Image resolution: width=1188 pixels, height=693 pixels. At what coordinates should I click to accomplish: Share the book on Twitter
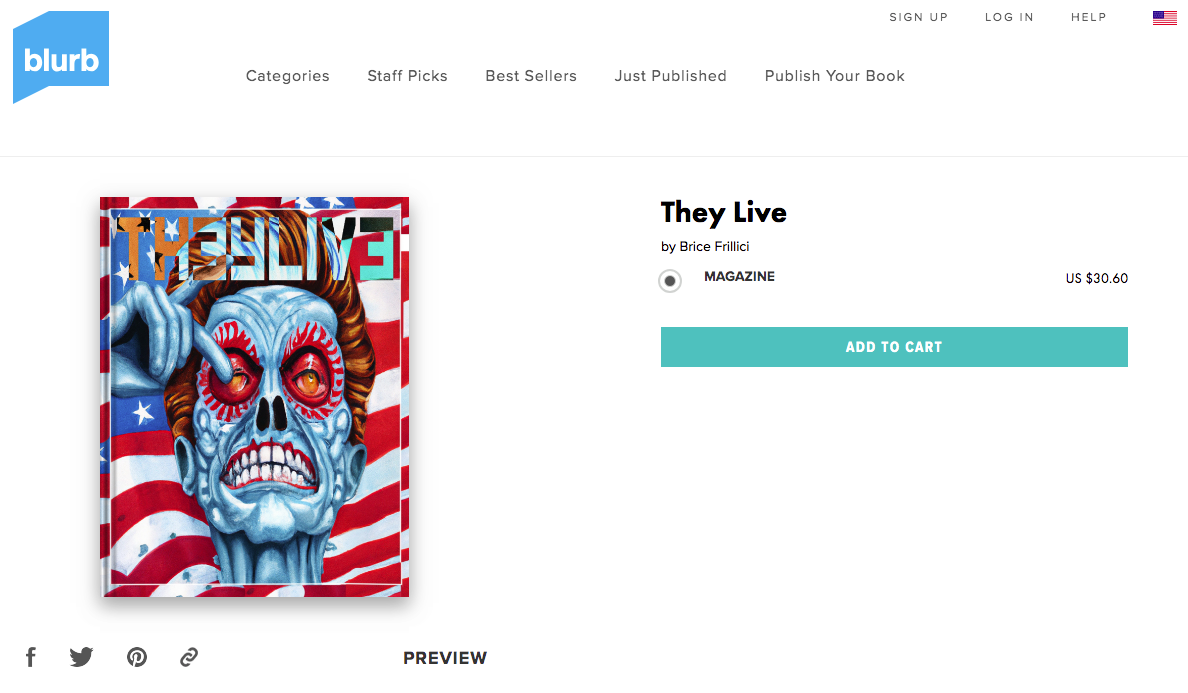pos(81,657)
